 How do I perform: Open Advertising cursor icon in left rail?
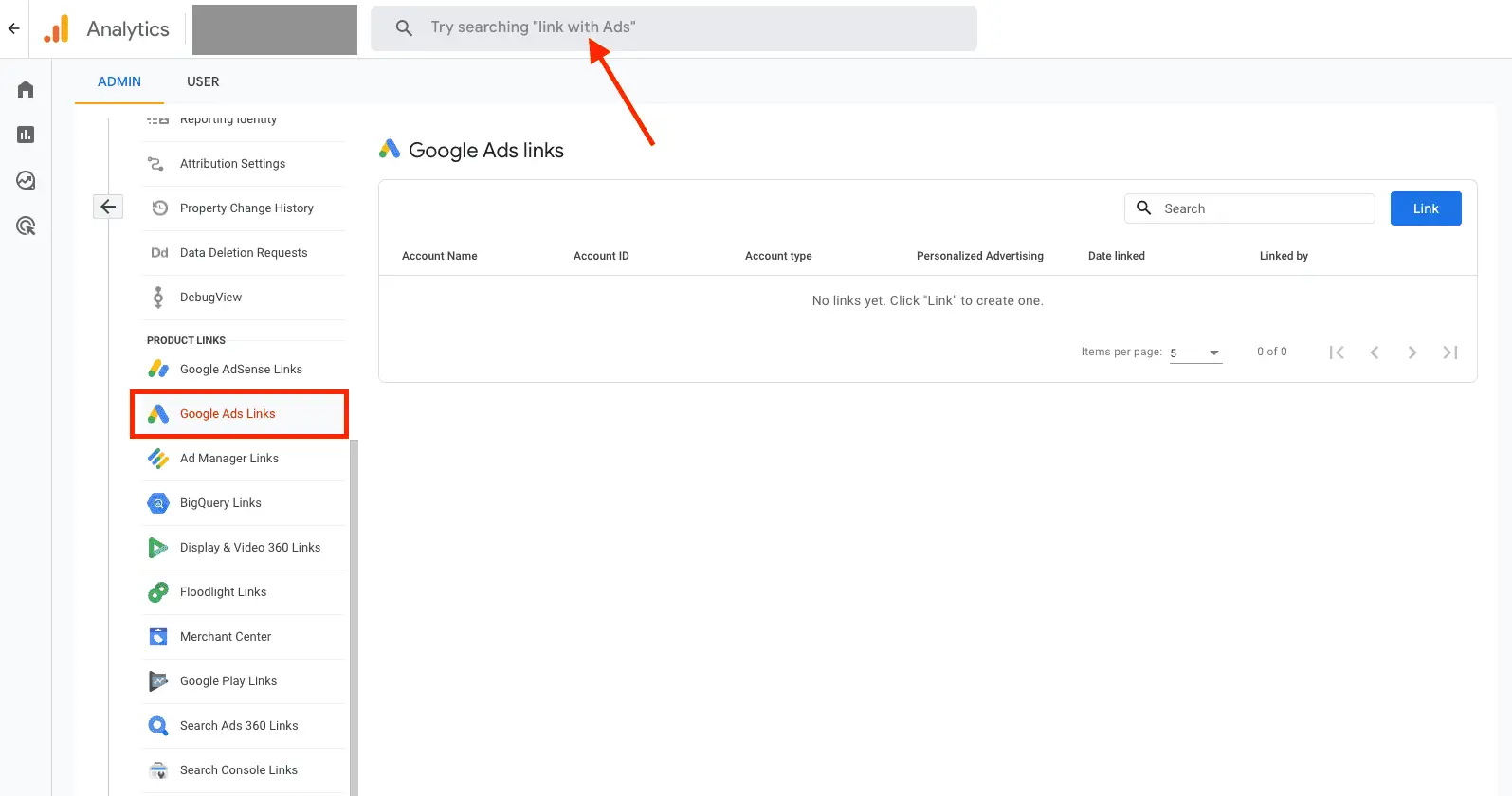click(x=26, y=226)
